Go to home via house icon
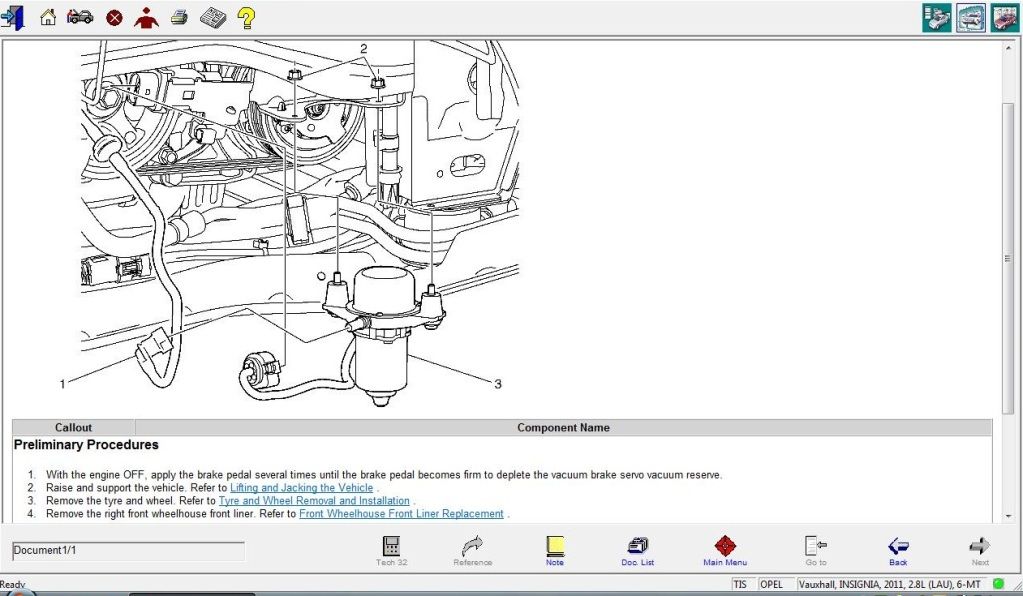The width and height of the screenshot is (1023, 596). point(47,17)
